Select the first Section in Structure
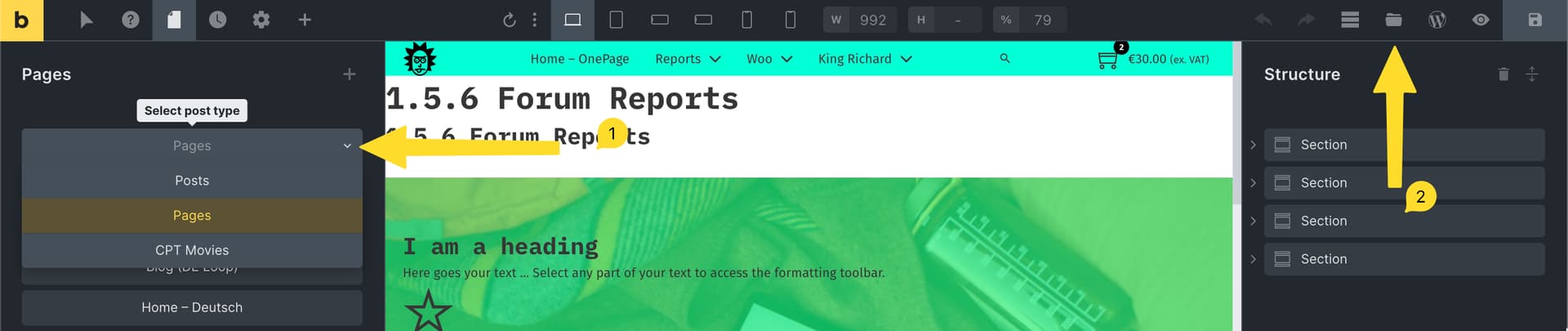This screenshot has height=331, width=1568. 1405,145
